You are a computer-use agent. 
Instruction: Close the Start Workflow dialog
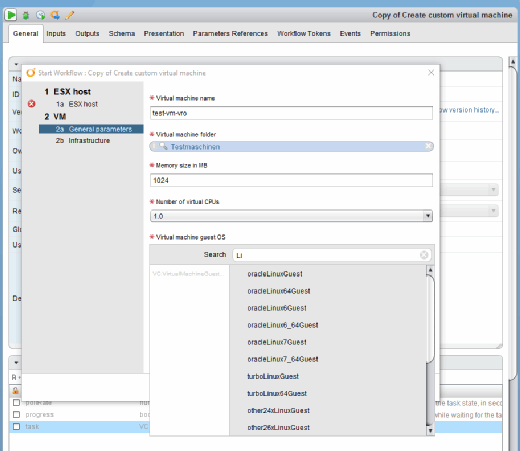pos(431,73)
